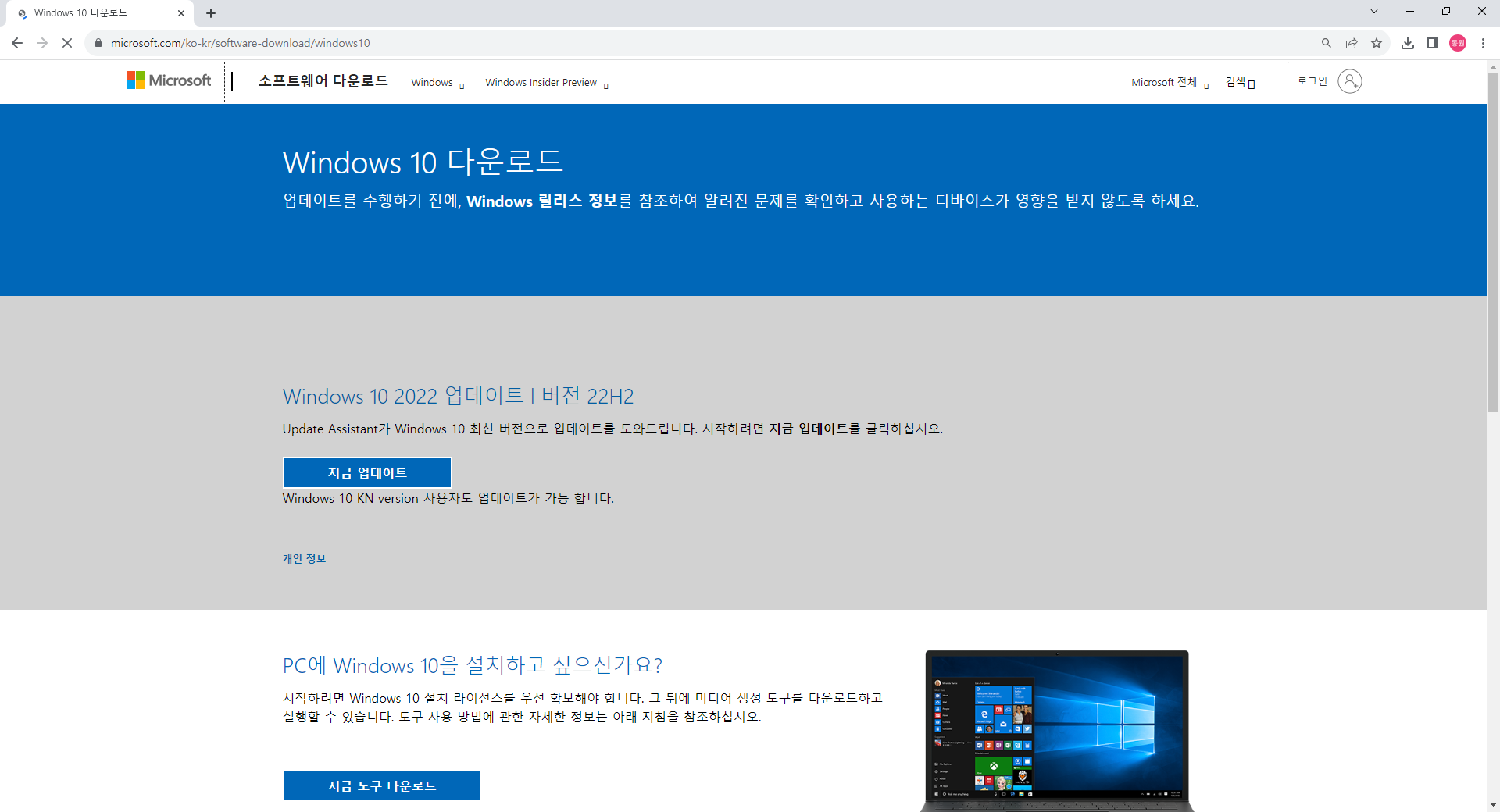The width and height of the screenshot is (1500, 812).
Task: Open the Windows 릴리스 정보 link
Action: click(542, 201)
